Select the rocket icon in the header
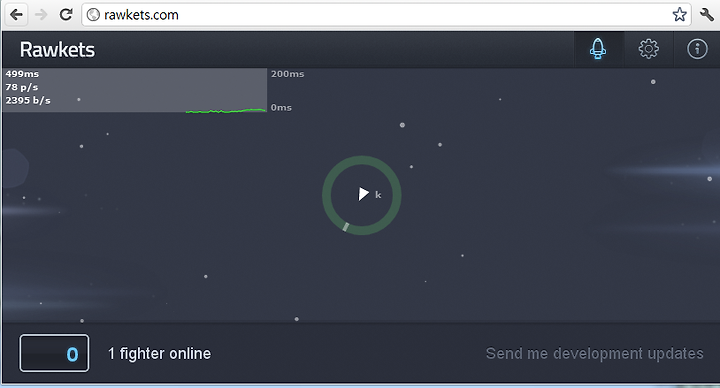Viewport: 720px width, 388px height. (598, 49)
